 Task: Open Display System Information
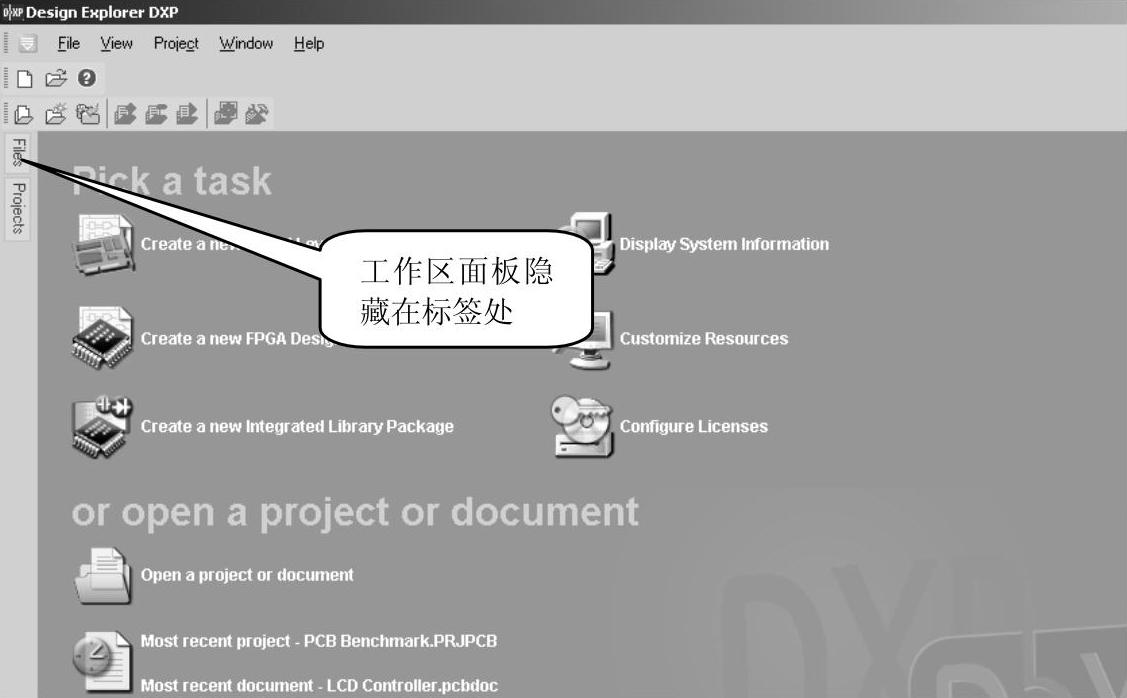724,244
